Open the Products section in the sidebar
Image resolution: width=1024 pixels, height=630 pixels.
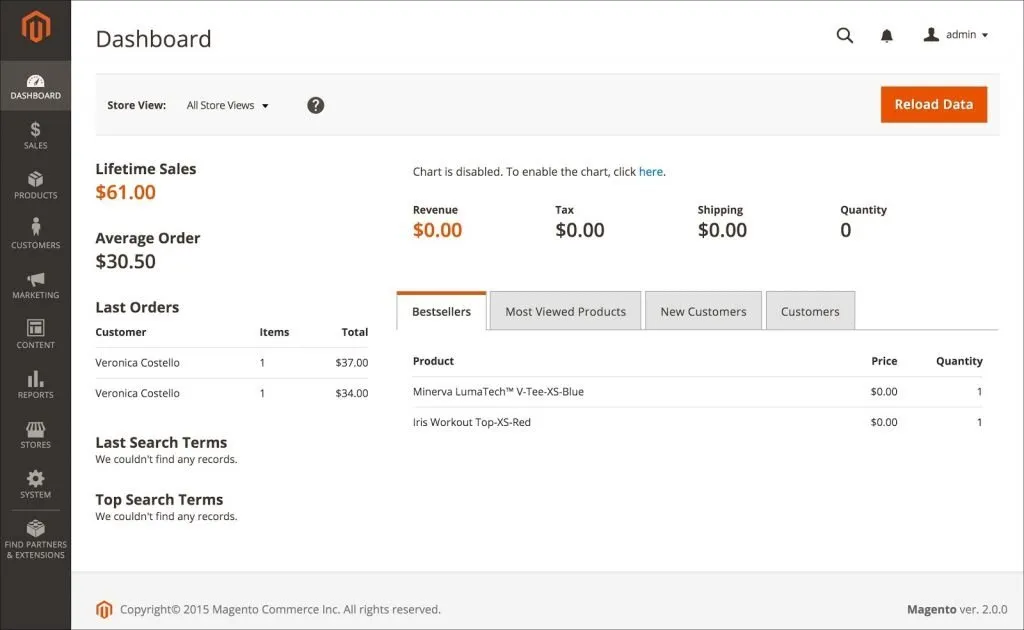pos(35,186)
